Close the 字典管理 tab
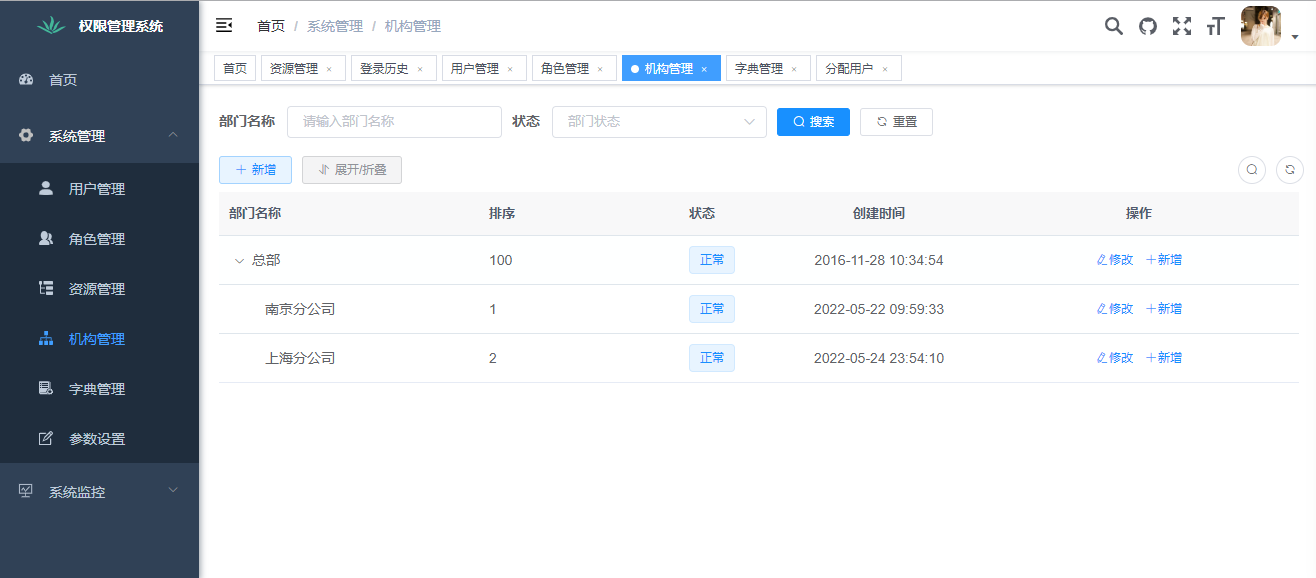The height and width of the screenshot is (578, 1316). [794, 69]
